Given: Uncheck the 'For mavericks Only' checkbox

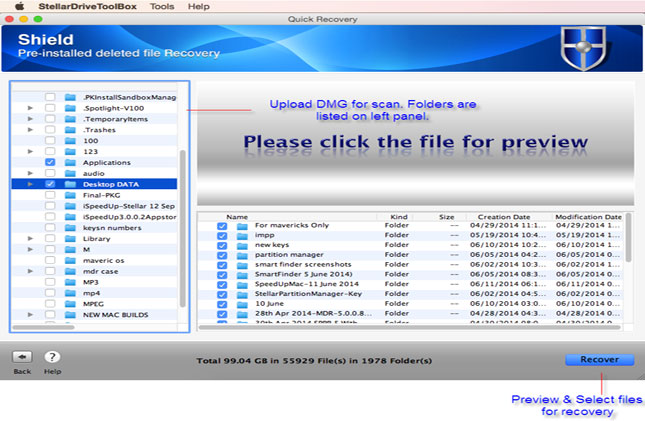Looking at the screenshot, I should (x=222, y=226).
